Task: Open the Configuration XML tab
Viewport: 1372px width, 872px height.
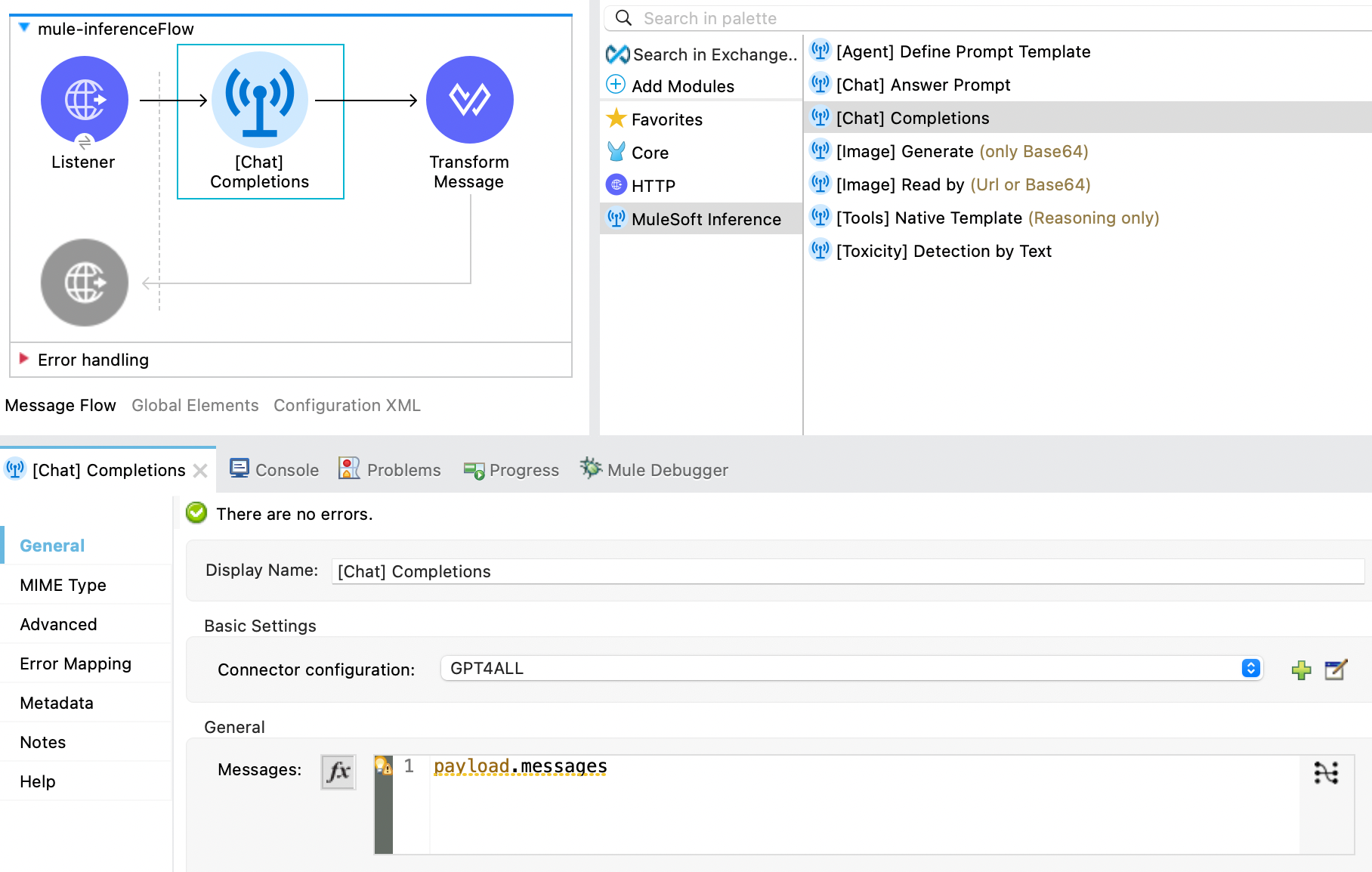Action: point(347,405)
